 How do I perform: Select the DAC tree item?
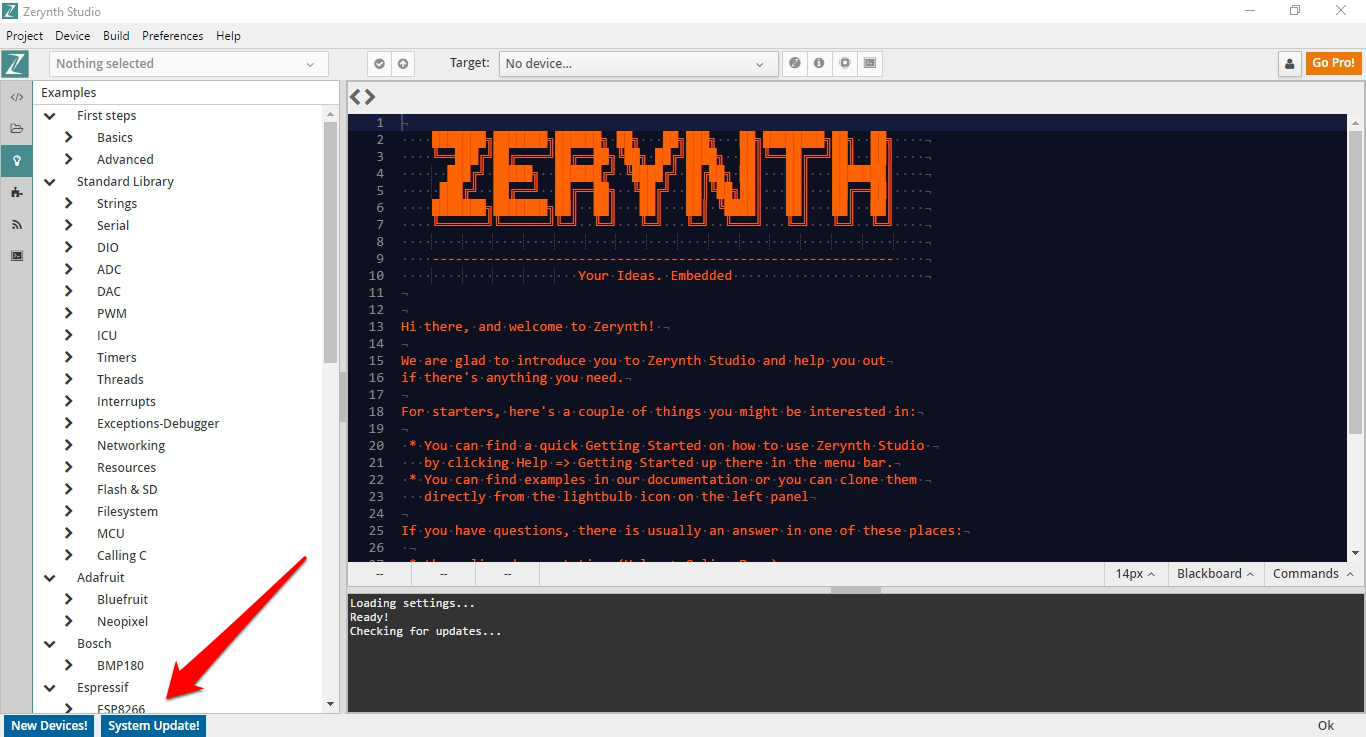(x=109, y=292)
